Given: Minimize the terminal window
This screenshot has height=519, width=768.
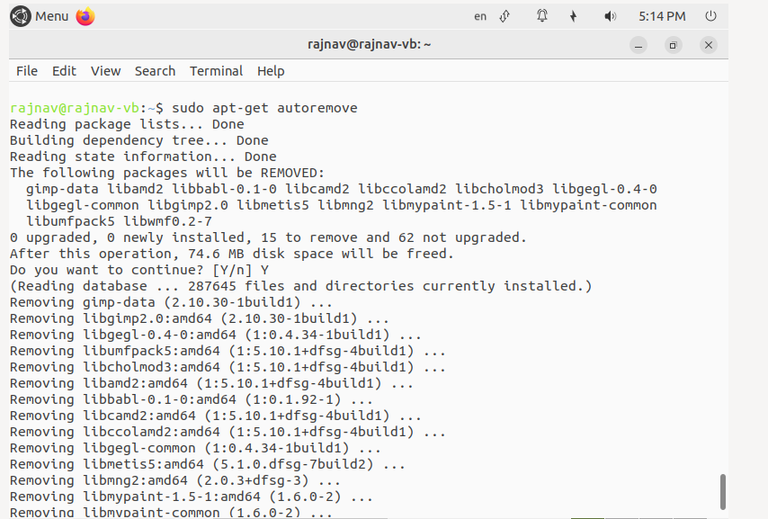Looking at the screenshot, I should click(x=638, y=46).
